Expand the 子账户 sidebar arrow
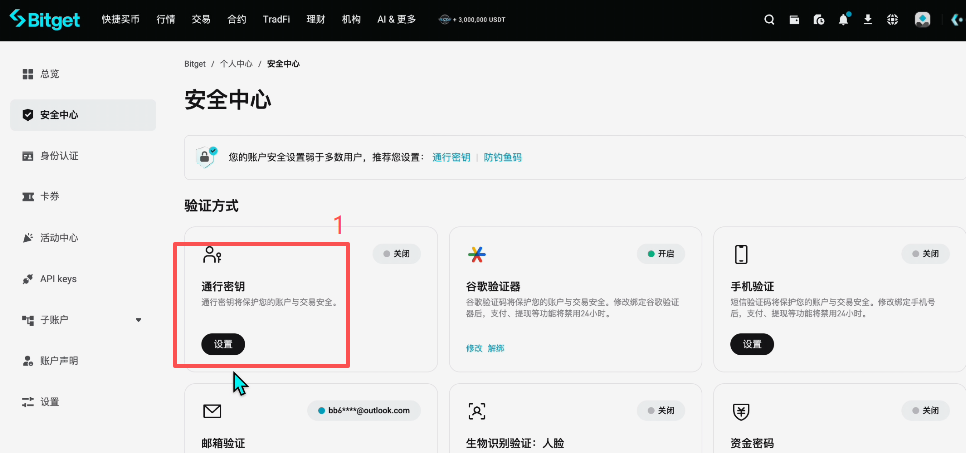 coord(139,320)
